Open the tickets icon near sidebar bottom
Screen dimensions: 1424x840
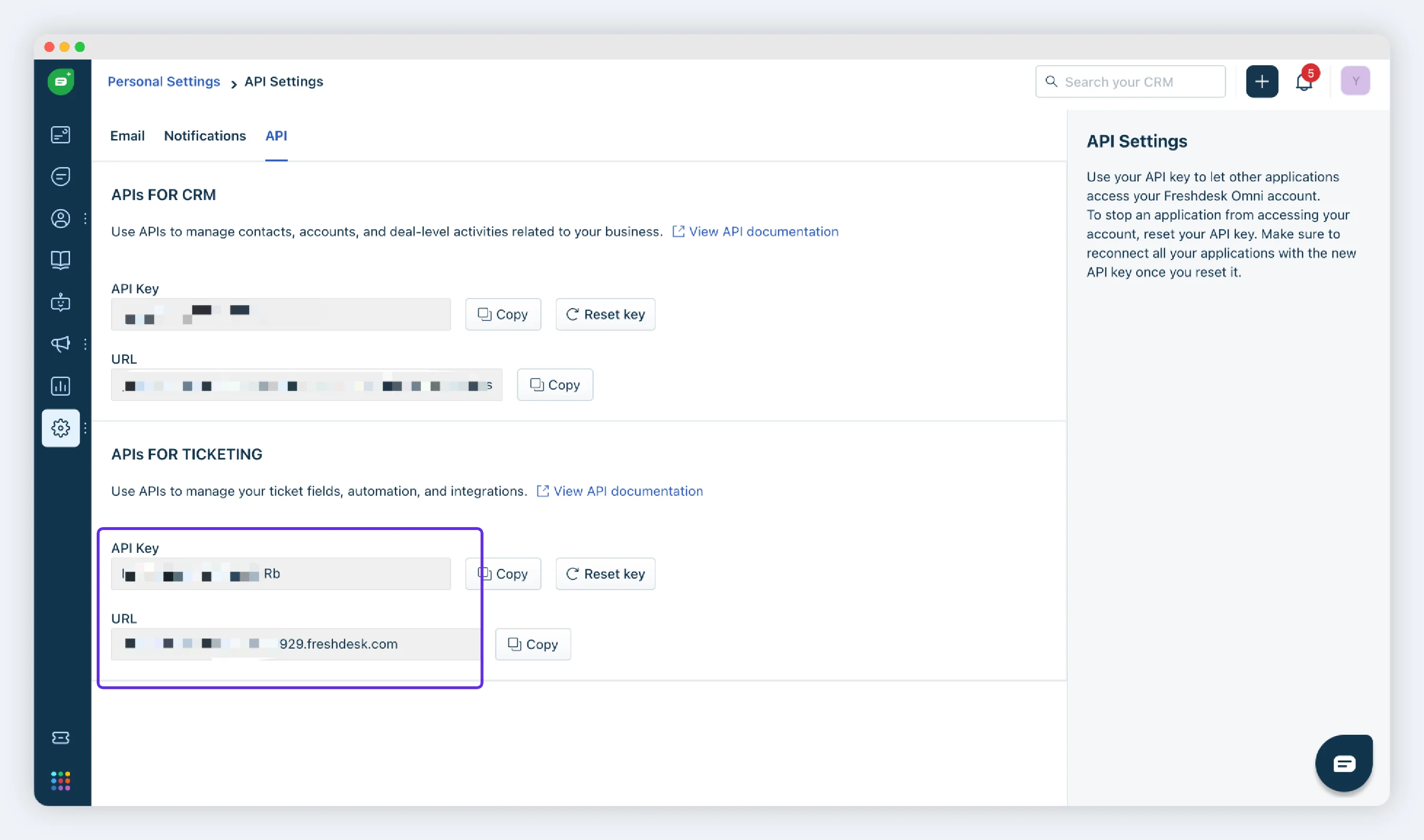[61, 738]
